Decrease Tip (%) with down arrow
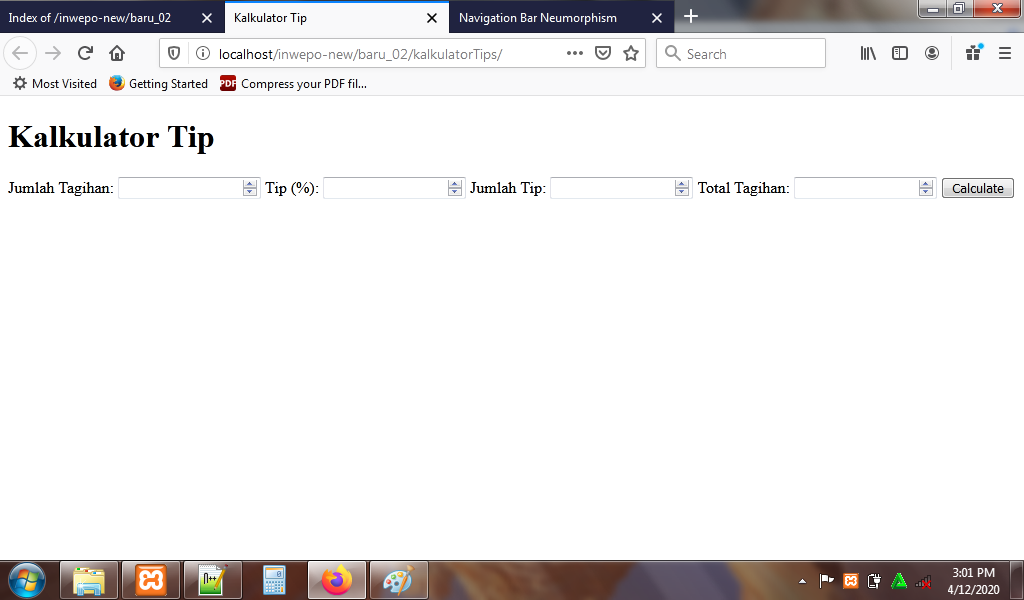The width and height of the screenshot is (1024, 600). tap(455, 193)
